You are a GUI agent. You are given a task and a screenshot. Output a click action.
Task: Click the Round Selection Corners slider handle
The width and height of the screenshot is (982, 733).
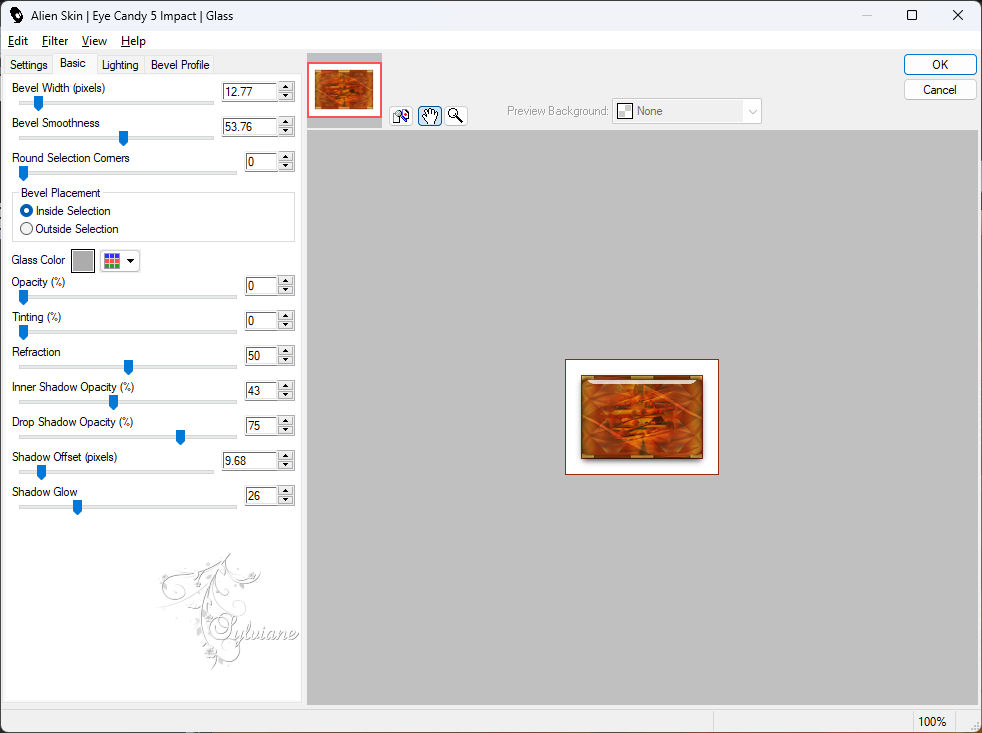[x=23, y=173]
